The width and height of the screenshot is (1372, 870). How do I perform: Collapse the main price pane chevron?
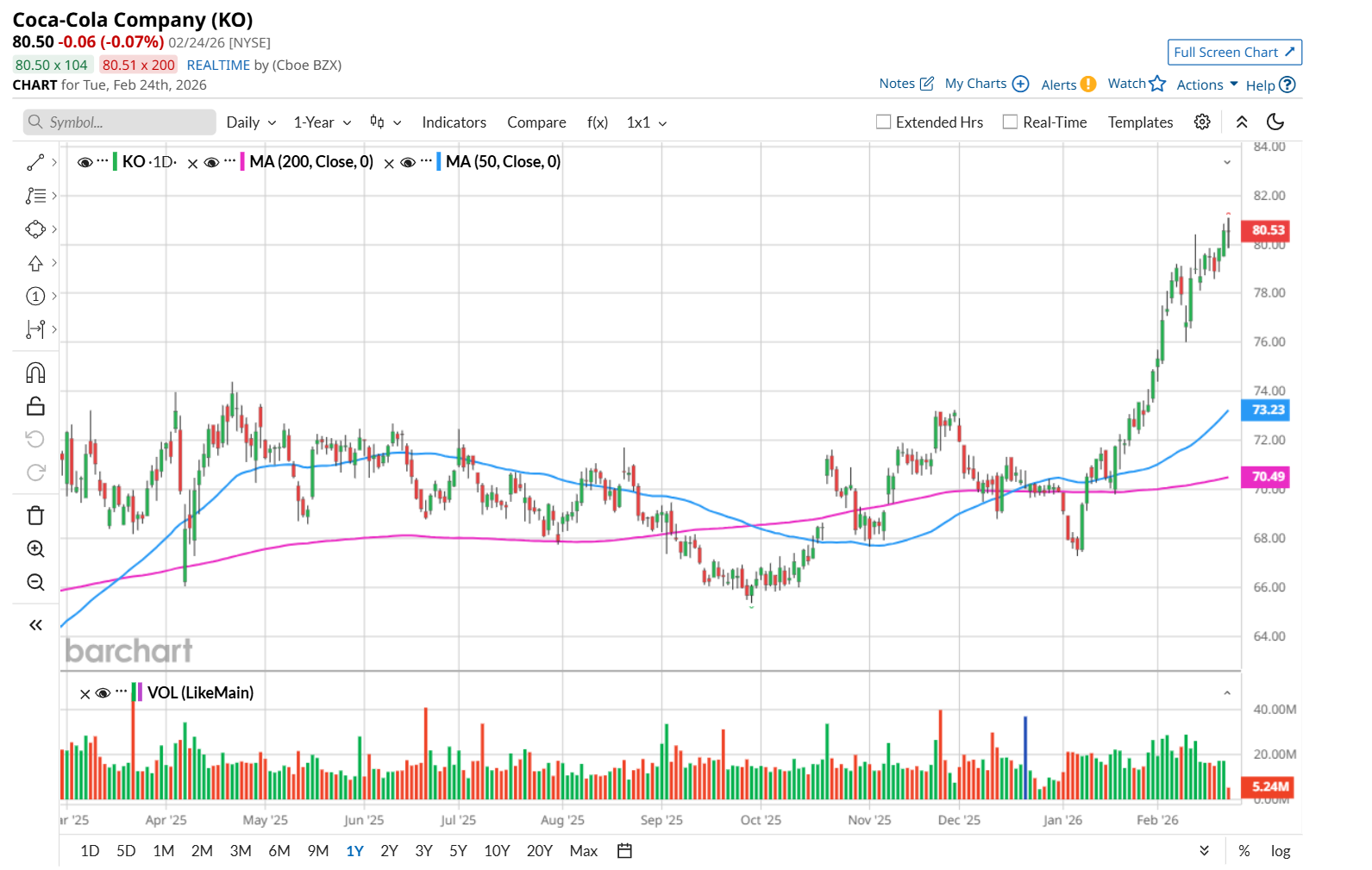tap(1227, 162)
